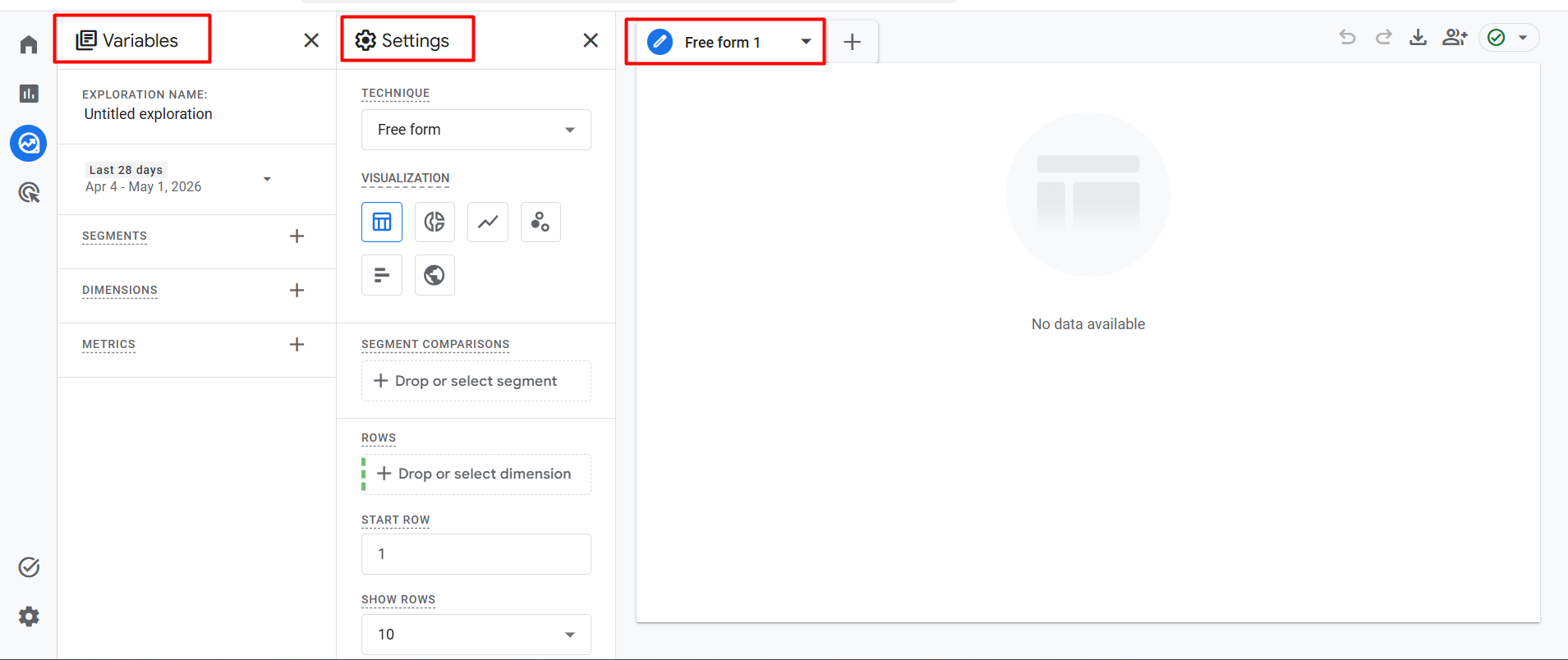Open Show rows dropdown set to 10
Viewport: 1568px width, 660px height.
click(x=476, y=635)
